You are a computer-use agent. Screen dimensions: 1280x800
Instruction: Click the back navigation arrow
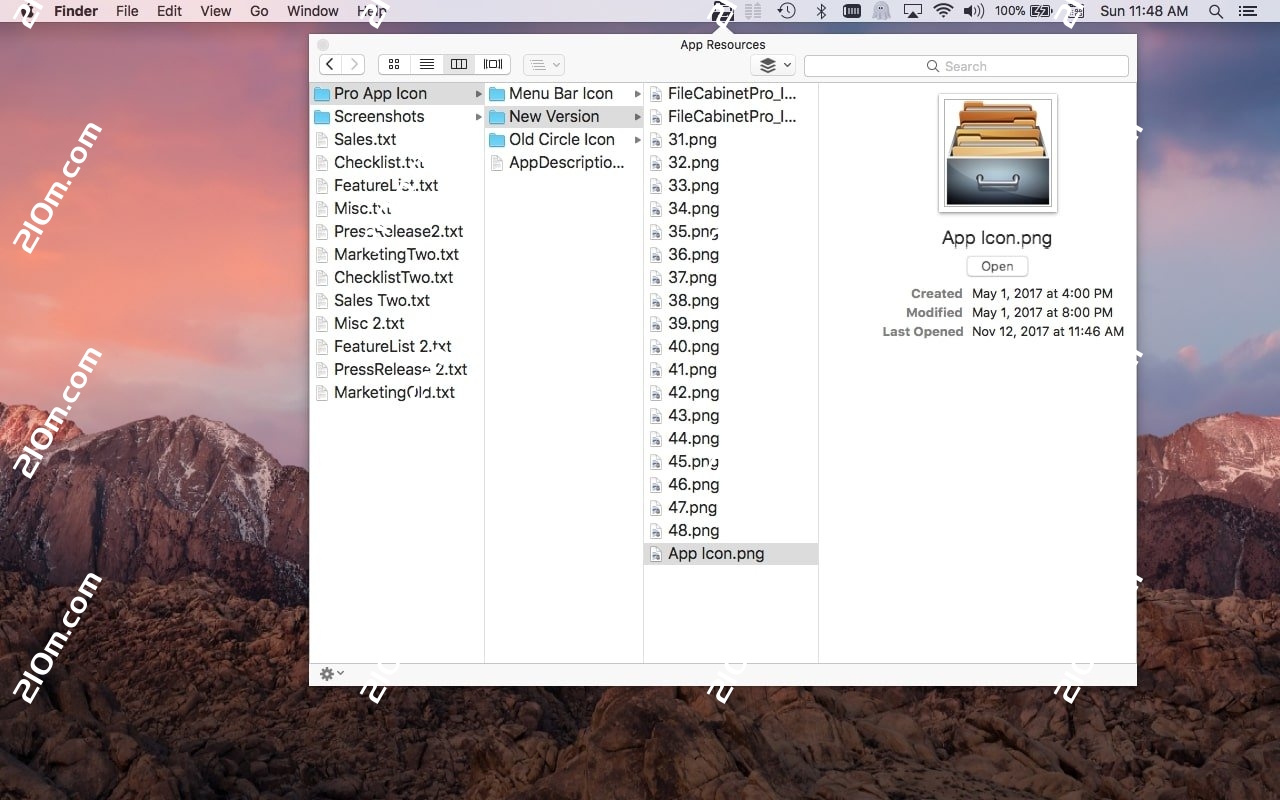pyautogui.click(x=329, y=63)
